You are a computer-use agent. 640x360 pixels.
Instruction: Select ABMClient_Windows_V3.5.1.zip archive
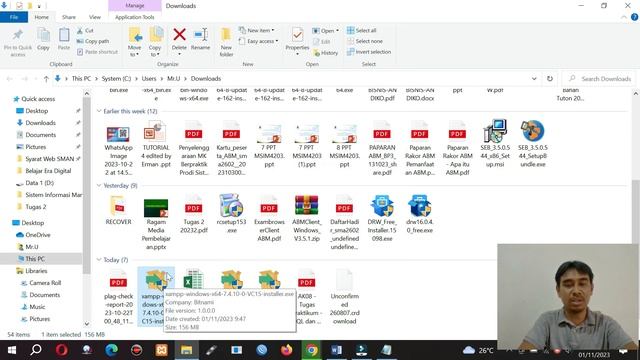307,219
